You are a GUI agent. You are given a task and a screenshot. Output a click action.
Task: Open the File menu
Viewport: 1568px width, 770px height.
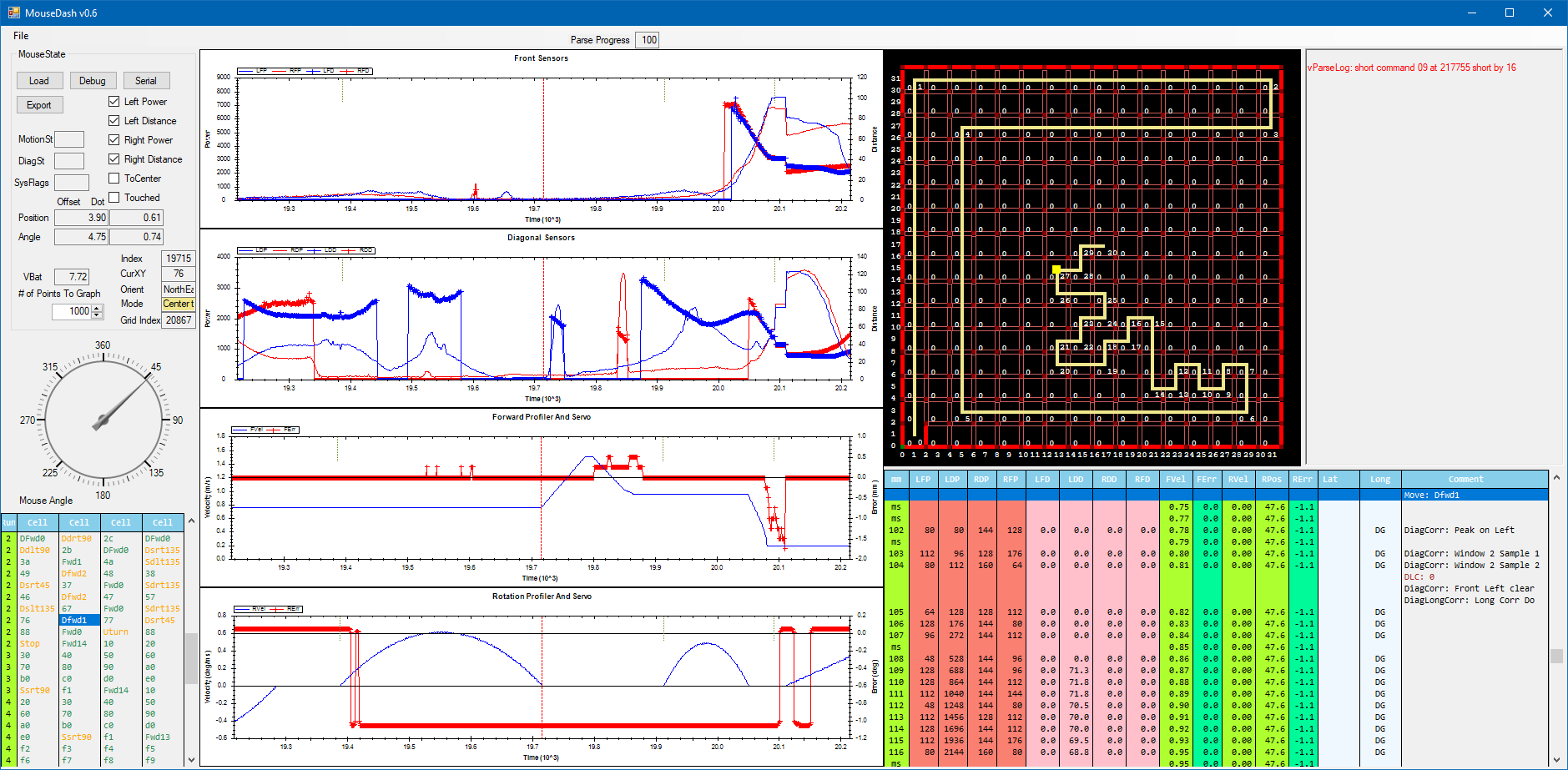click(x=21, y=36)
